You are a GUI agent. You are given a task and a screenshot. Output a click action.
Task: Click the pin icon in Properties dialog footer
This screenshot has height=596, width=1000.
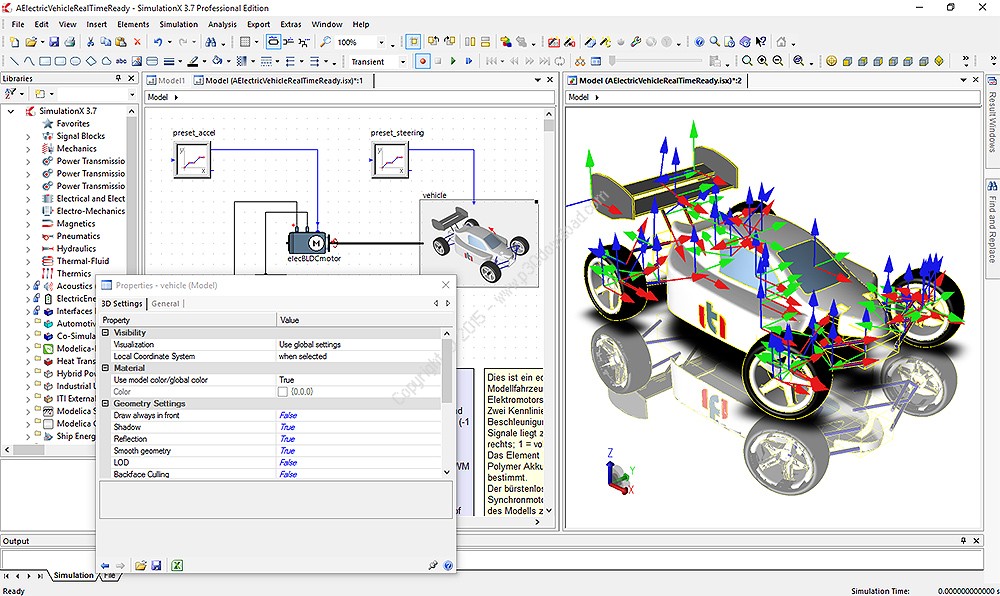(x=433, y=565)
